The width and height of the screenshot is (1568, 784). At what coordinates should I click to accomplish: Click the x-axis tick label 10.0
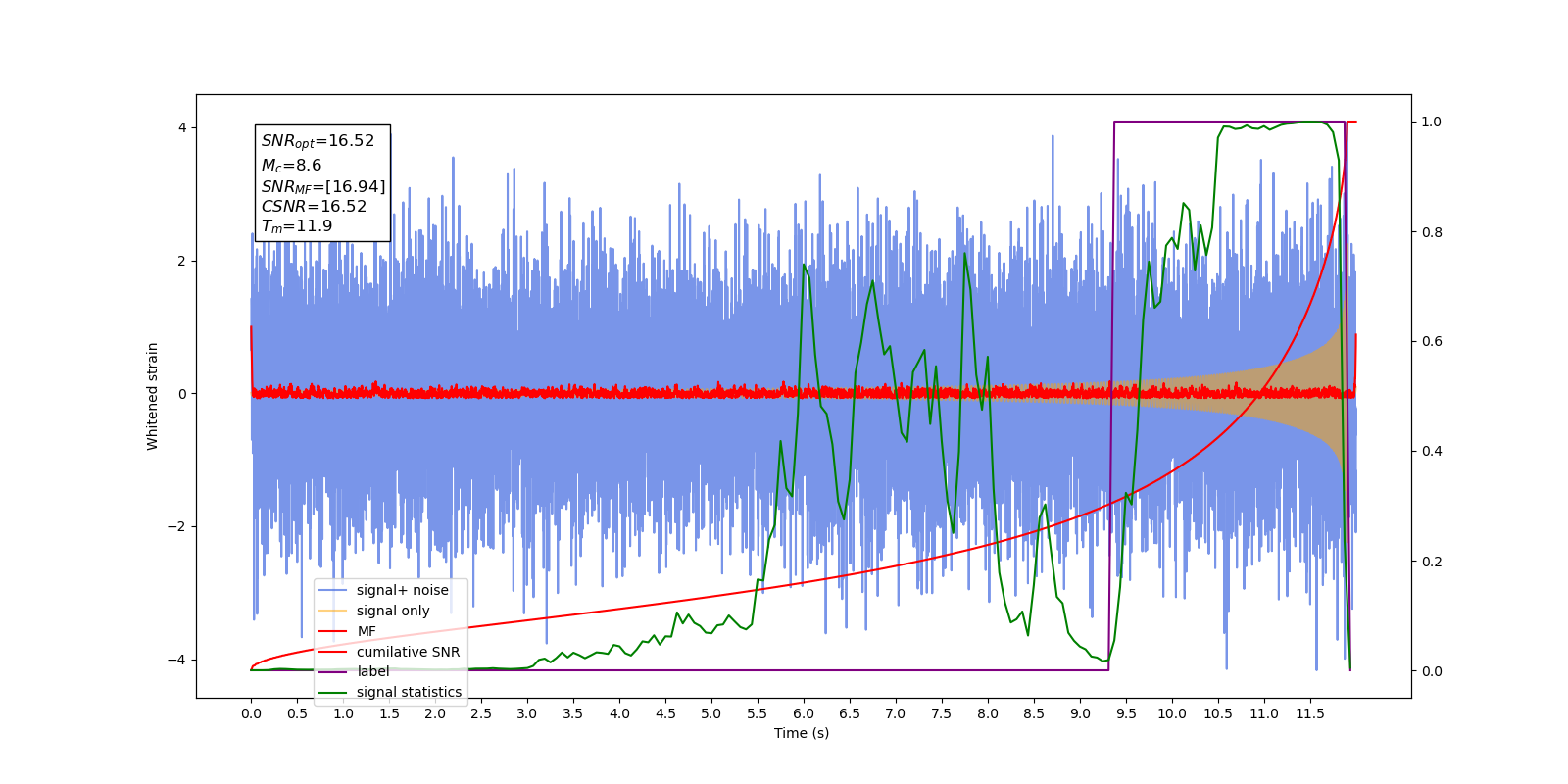click(1172, 713)
